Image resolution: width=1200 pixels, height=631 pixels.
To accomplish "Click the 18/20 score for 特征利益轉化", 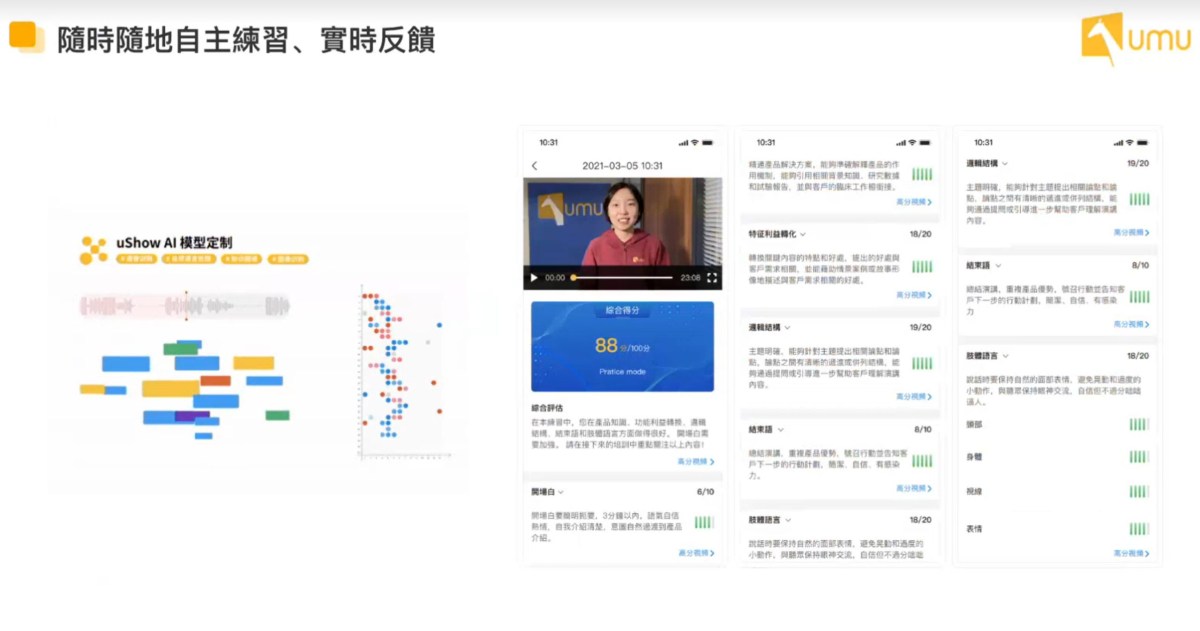I will click(x=921, y=234).
